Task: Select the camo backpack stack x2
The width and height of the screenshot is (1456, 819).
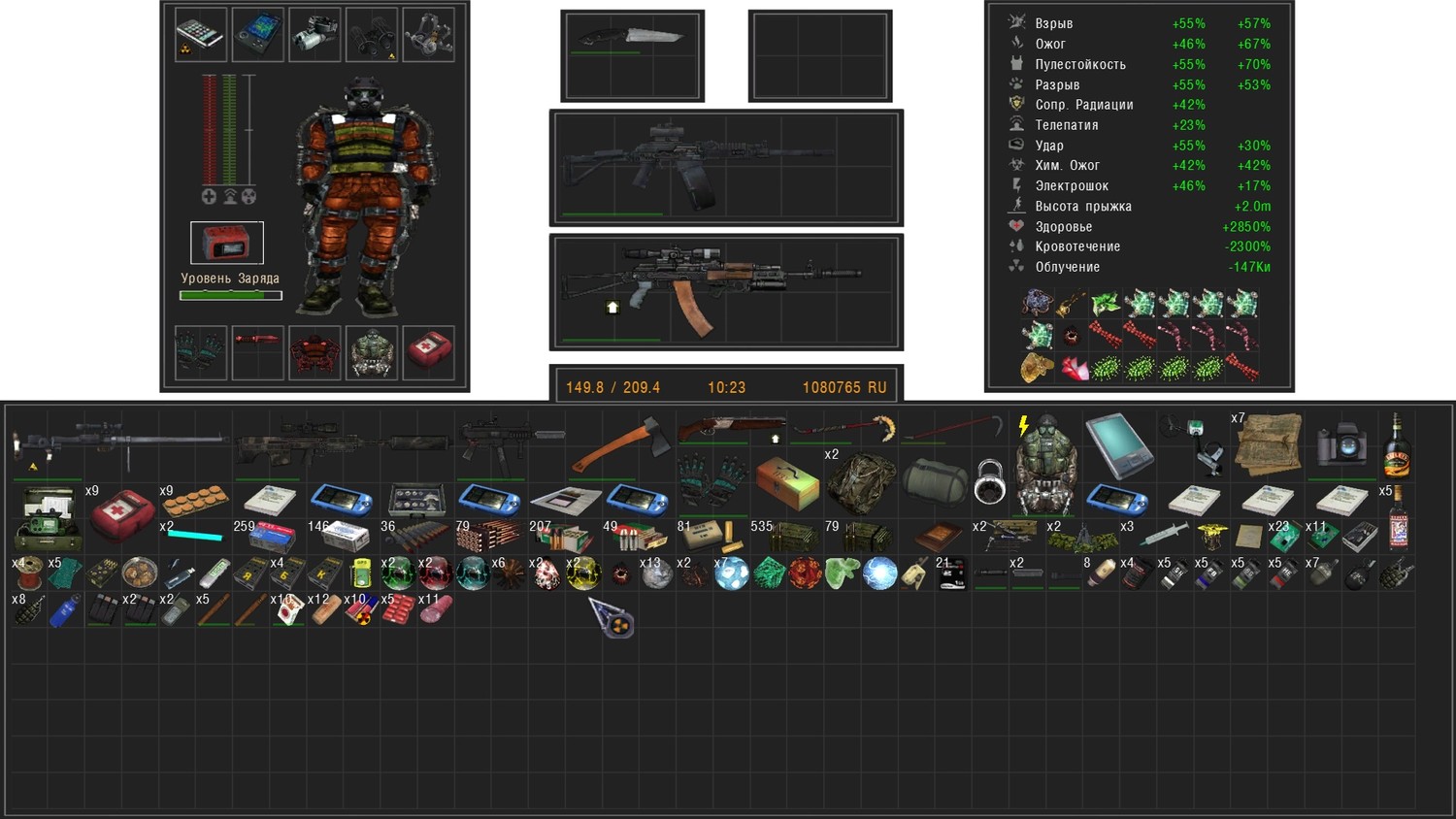Action: [861, 482]
